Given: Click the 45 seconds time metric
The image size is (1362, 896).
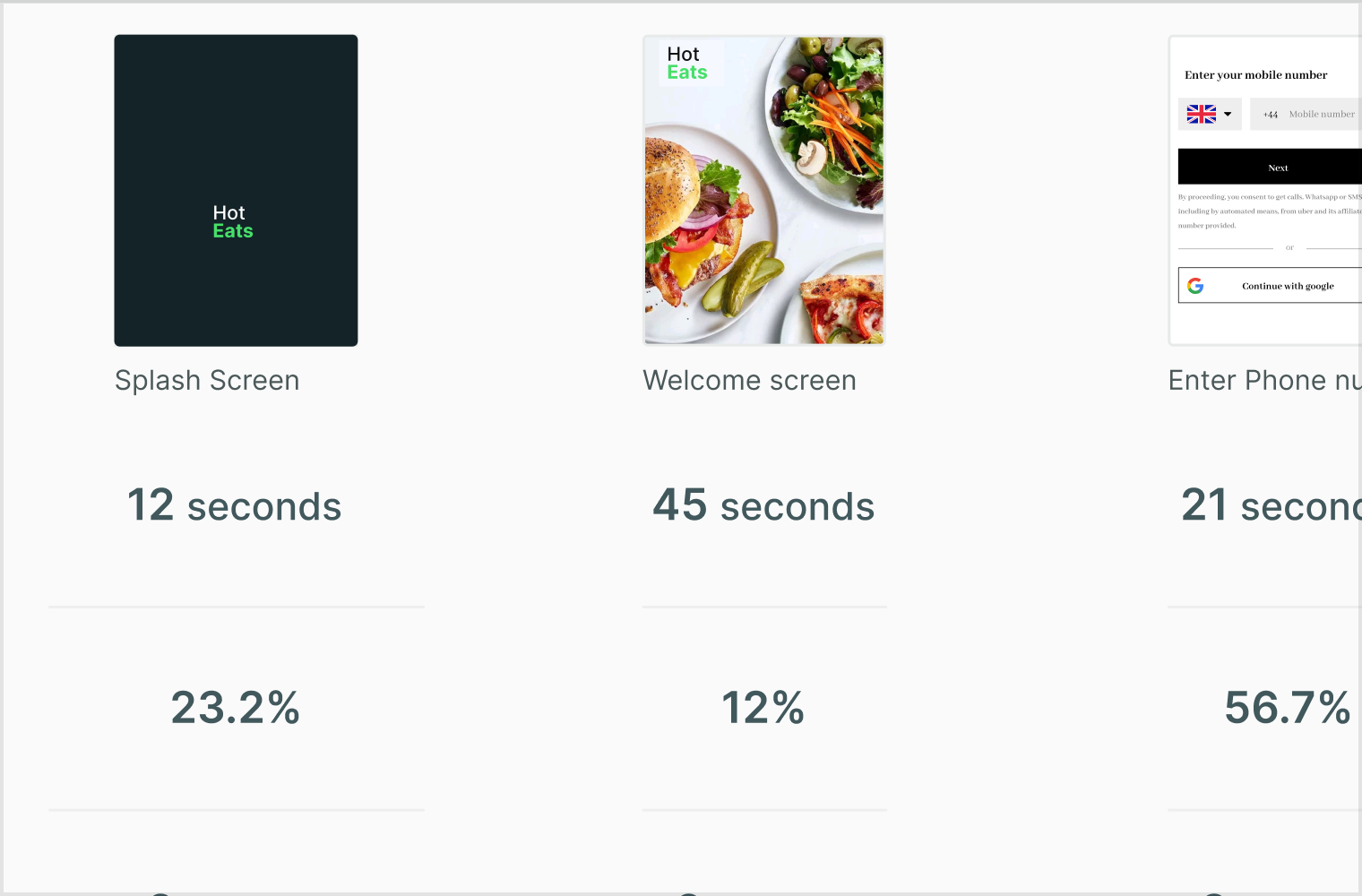Looking at the screenshot, I should pyautogui.click(x=763, y=505).
